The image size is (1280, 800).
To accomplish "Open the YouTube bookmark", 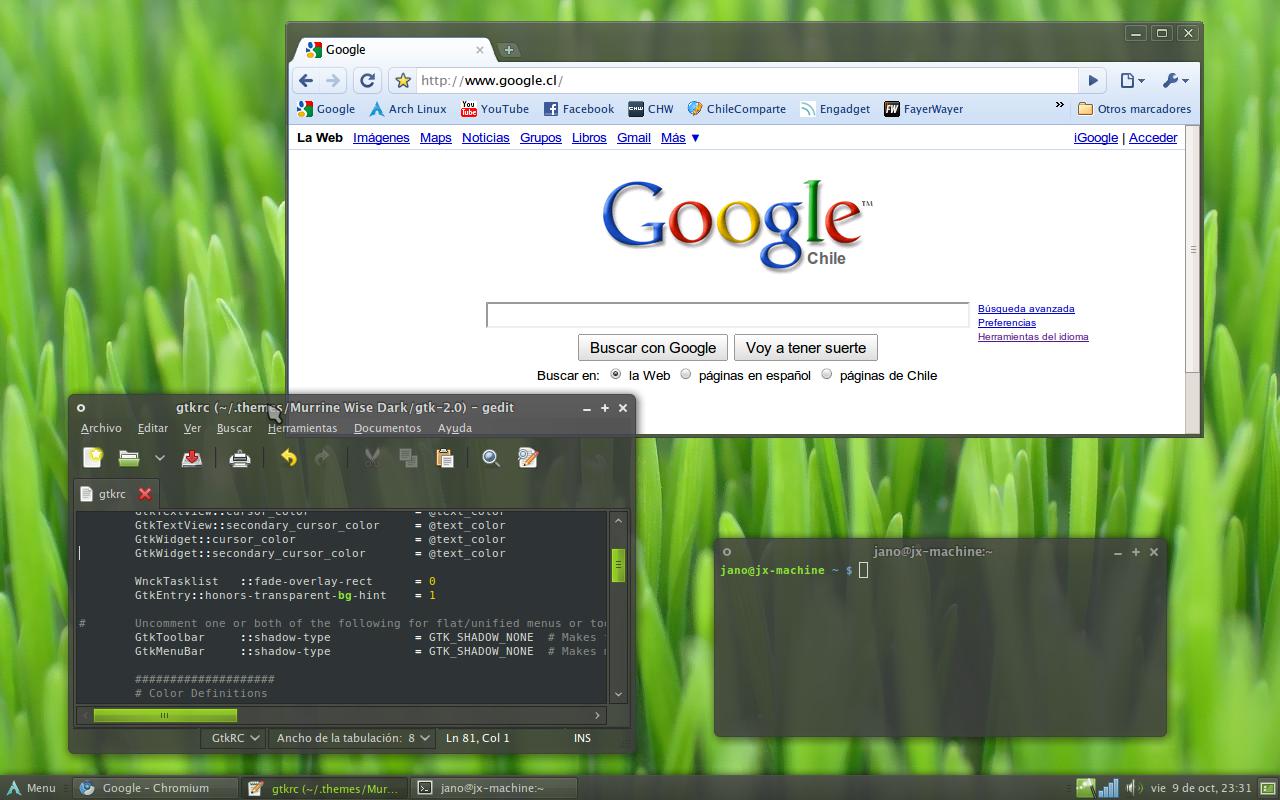I will pyautogui.click(x=494, y=109).
